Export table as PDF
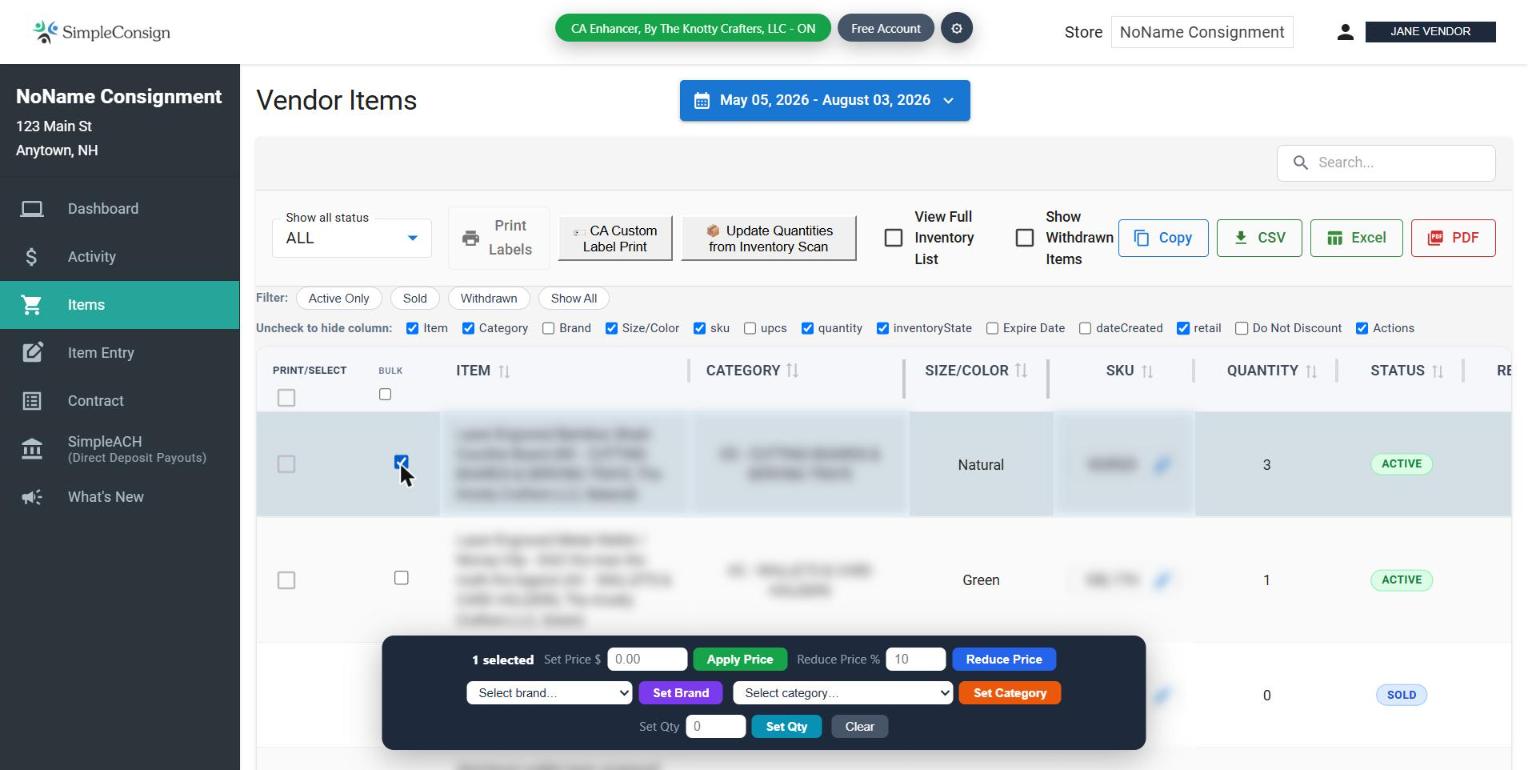The width and height of the screenshot is (1536, 770). (x=1453, y=238)
